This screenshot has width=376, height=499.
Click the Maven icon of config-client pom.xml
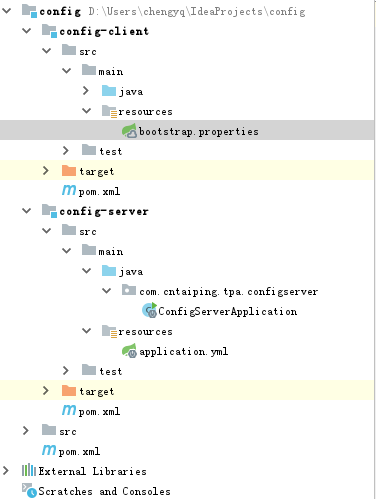coord(69,190)
